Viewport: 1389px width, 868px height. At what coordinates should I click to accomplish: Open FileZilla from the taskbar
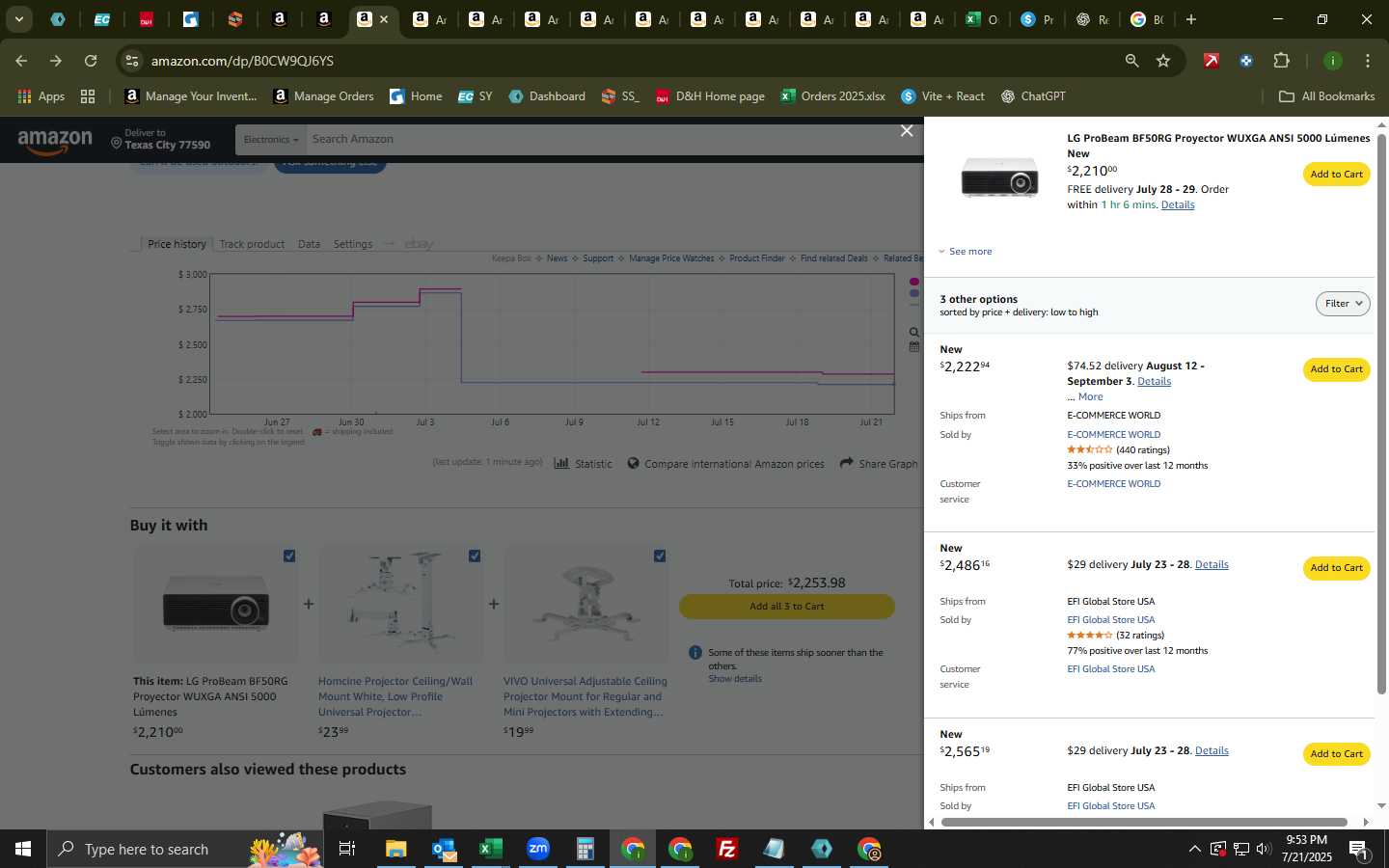(x=727, y=849)
